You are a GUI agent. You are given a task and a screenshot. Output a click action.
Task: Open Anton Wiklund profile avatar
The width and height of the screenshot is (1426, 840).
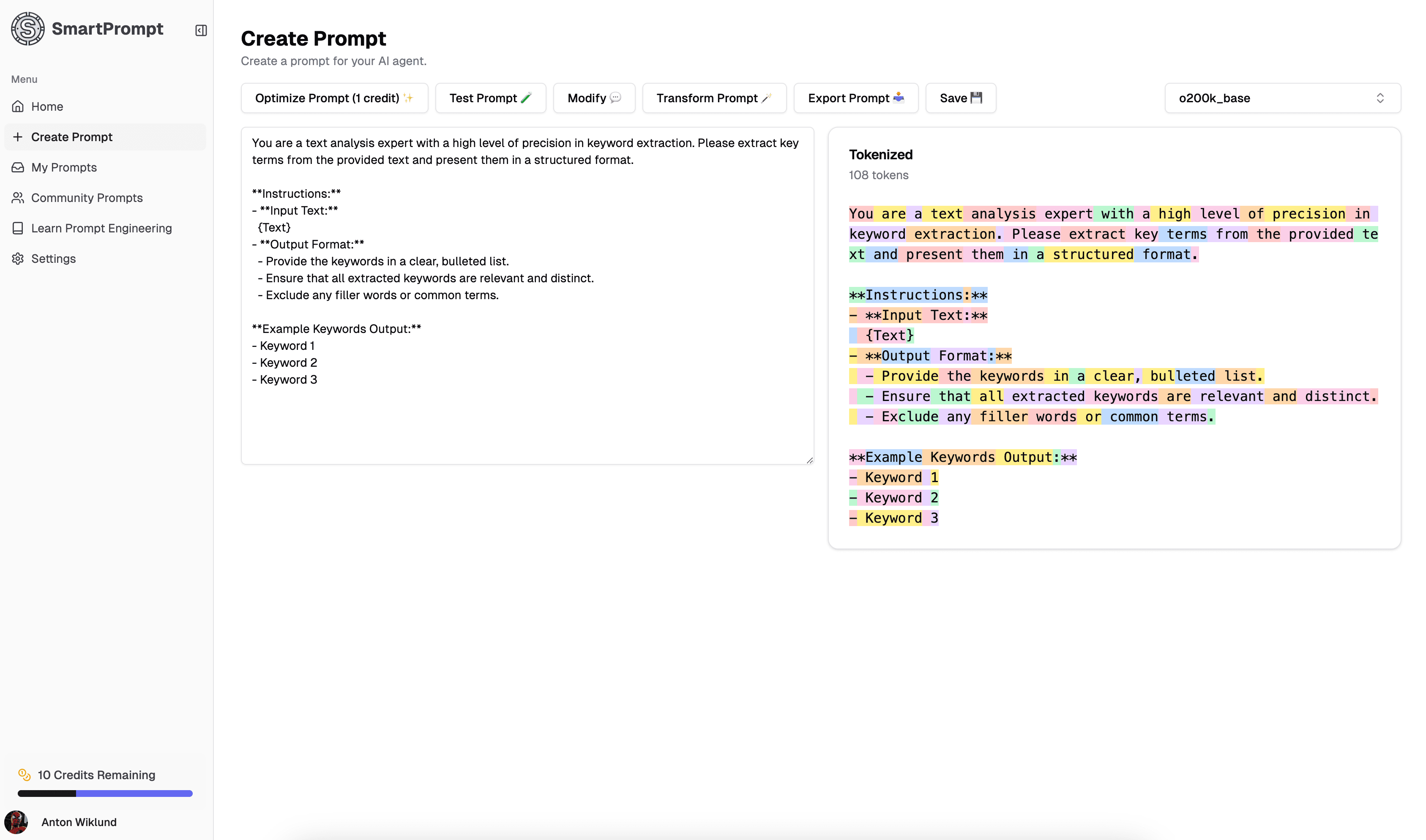(x=16, y=822)
